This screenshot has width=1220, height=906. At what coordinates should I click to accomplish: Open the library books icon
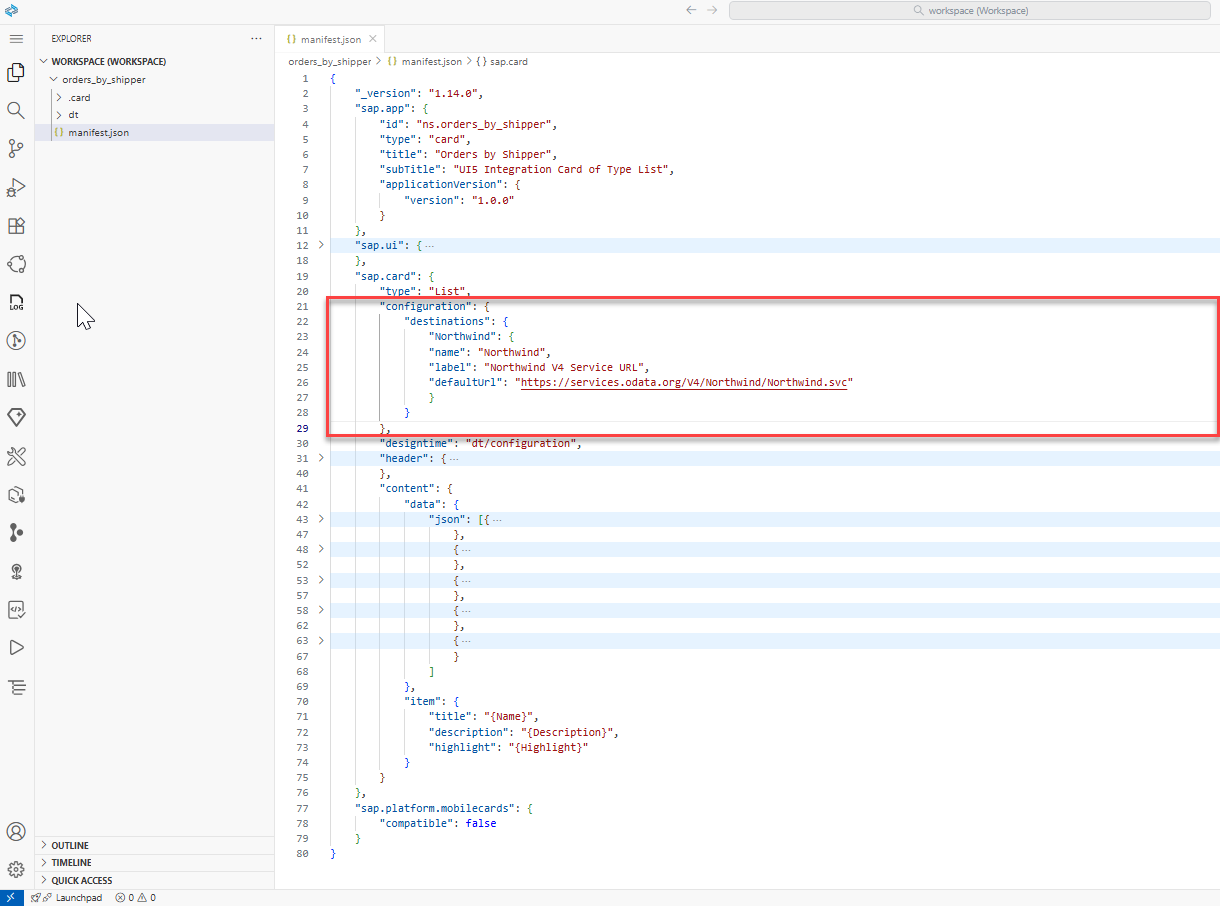tap(16, 379)
